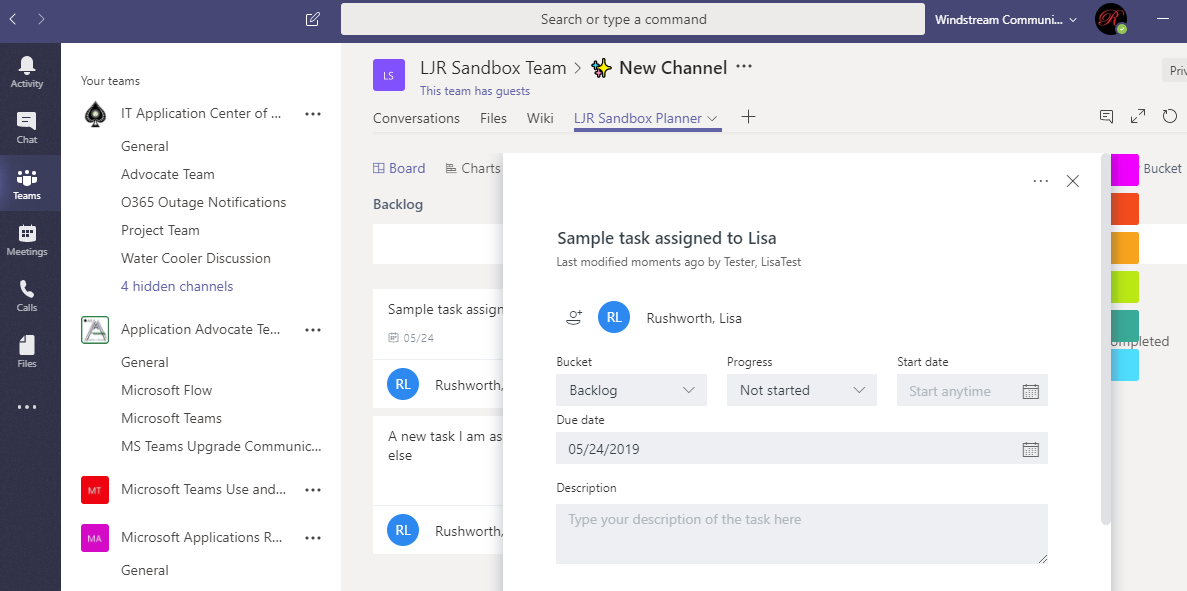Viewport: 1187px width, 591px height.
Task: Show more apps in the sidebar
Action: click(27, 407)
